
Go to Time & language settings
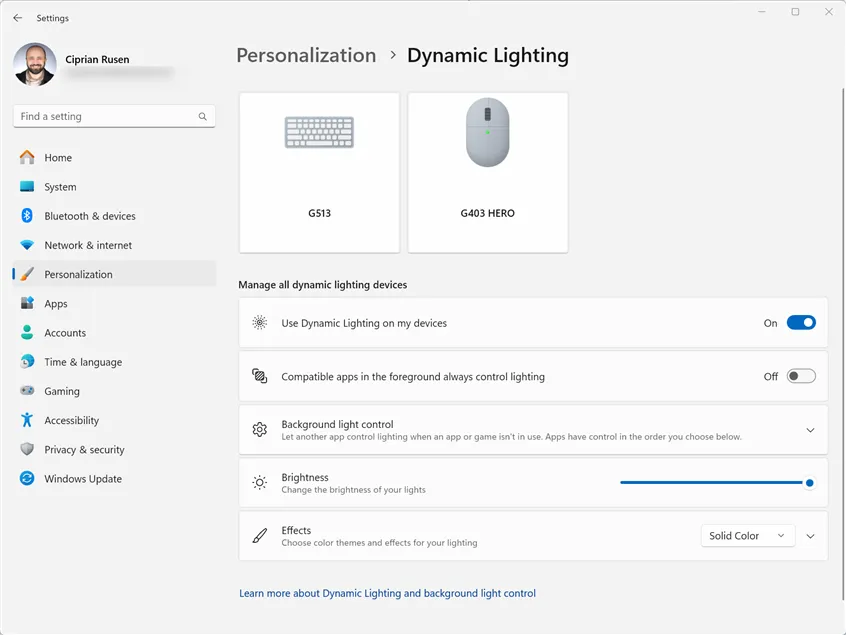point(83,362)
